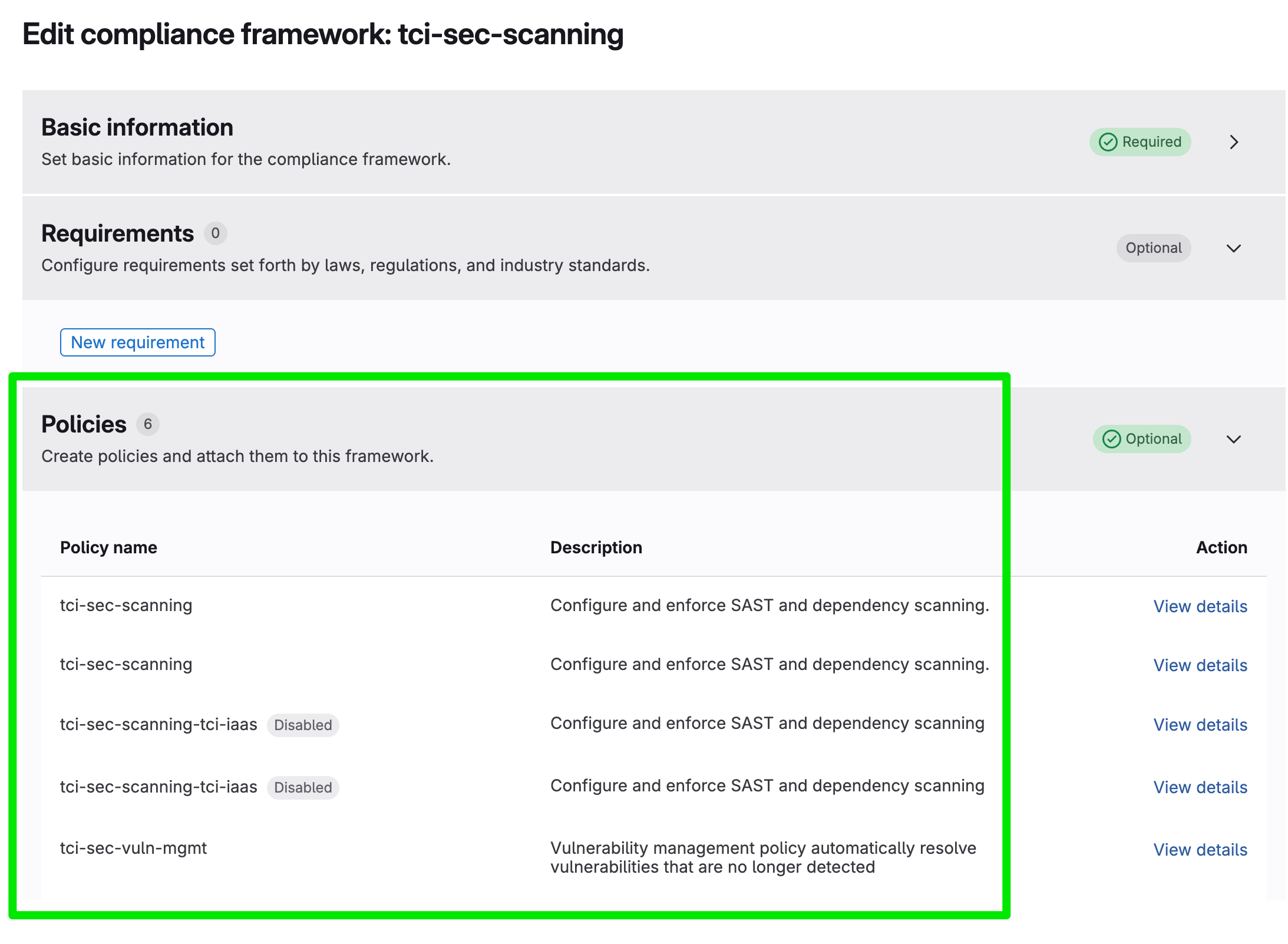Click the green Required check badge

click(1140, 142)
